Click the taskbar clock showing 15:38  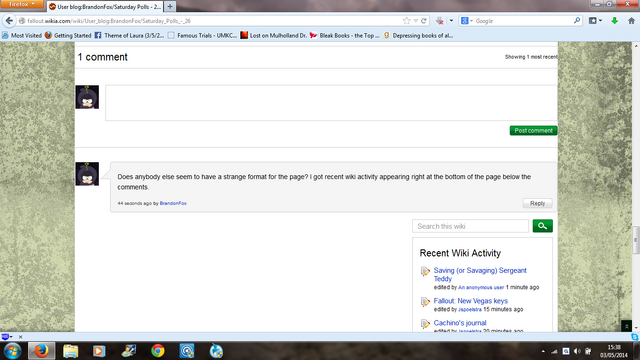(613, 351)
